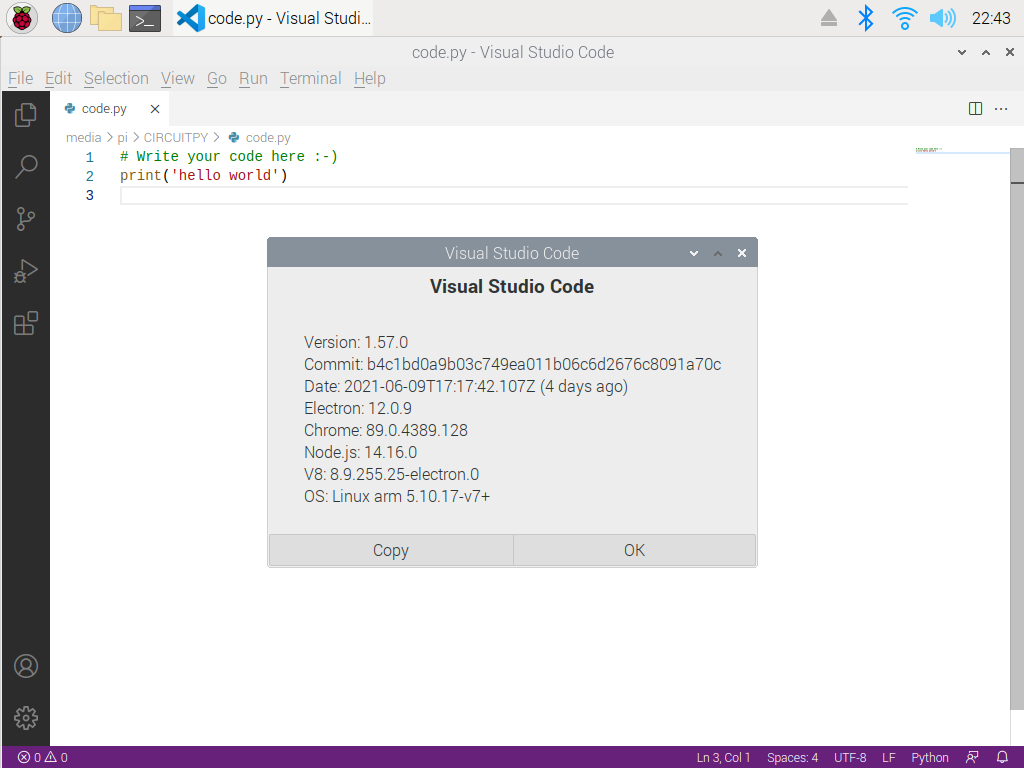Change file encoding via UTF-8

tap(850, 758)
